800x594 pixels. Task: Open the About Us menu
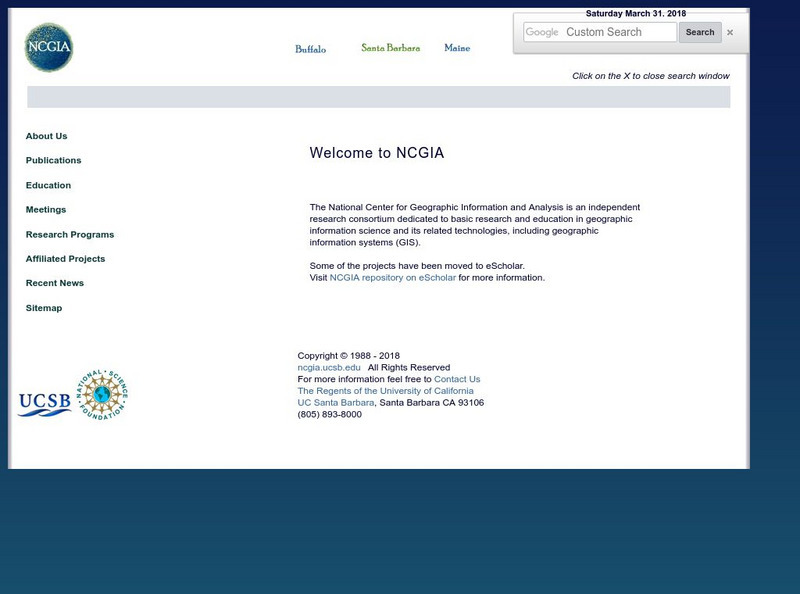point(46,136)
